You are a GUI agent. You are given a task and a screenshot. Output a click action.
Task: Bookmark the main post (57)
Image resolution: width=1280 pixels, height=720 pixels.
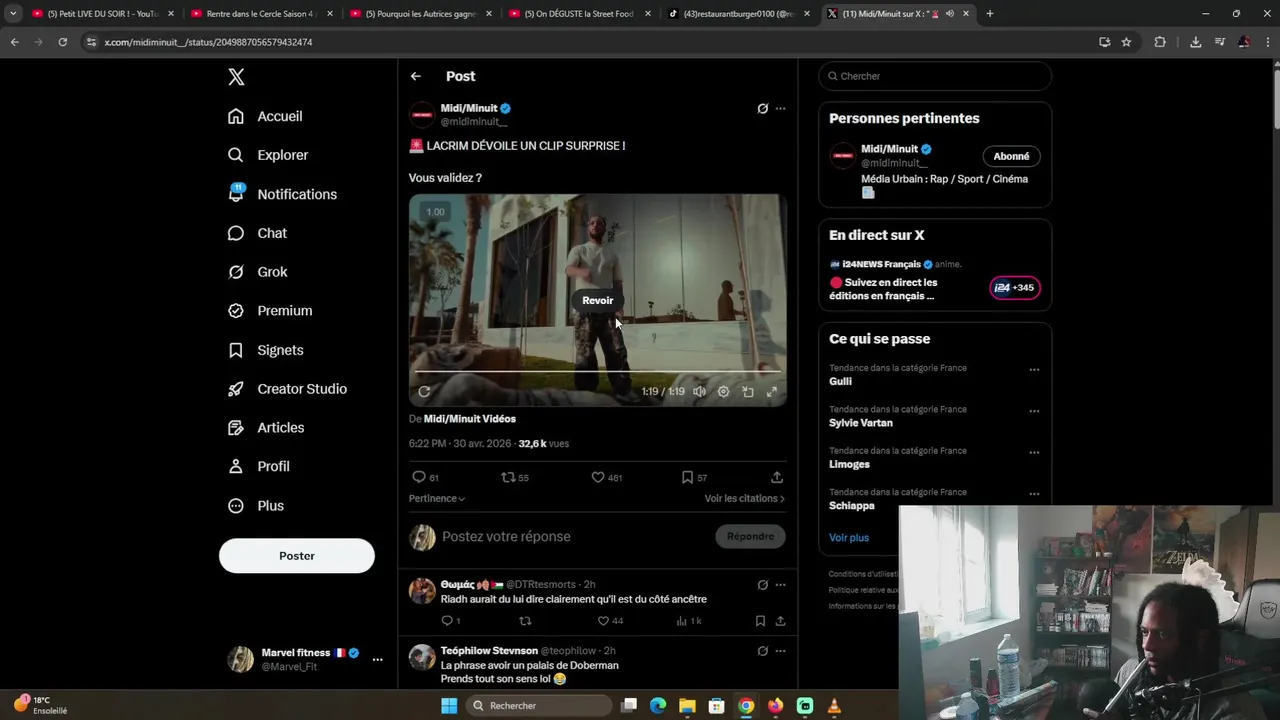[694, 478]
